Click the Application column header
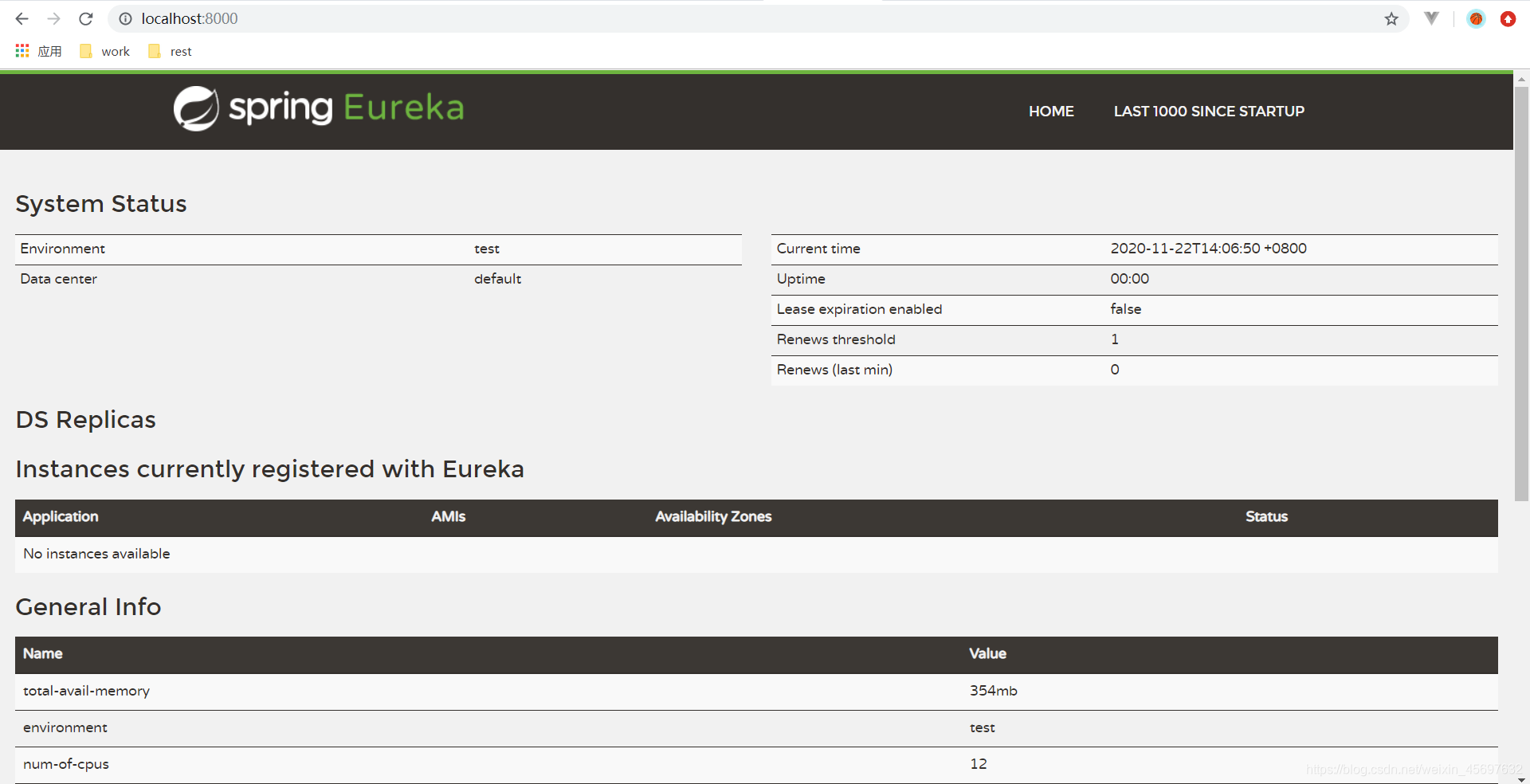Image resolution: width=1530 pixels, height=784 pixels. coord(61,516)
